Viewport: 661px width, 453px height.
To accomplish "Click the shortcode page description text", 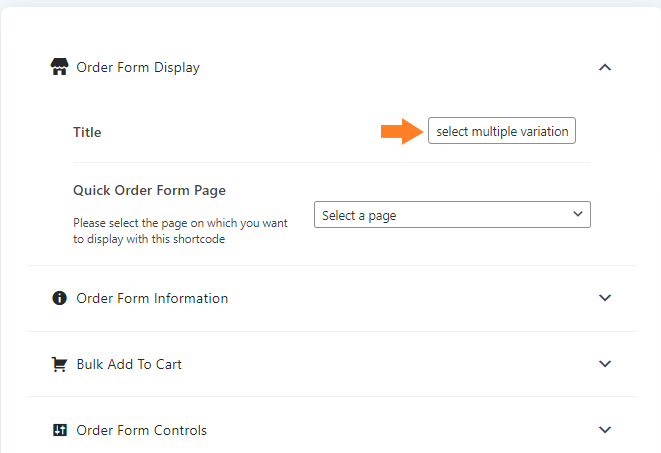I will (x=180, y=231).
